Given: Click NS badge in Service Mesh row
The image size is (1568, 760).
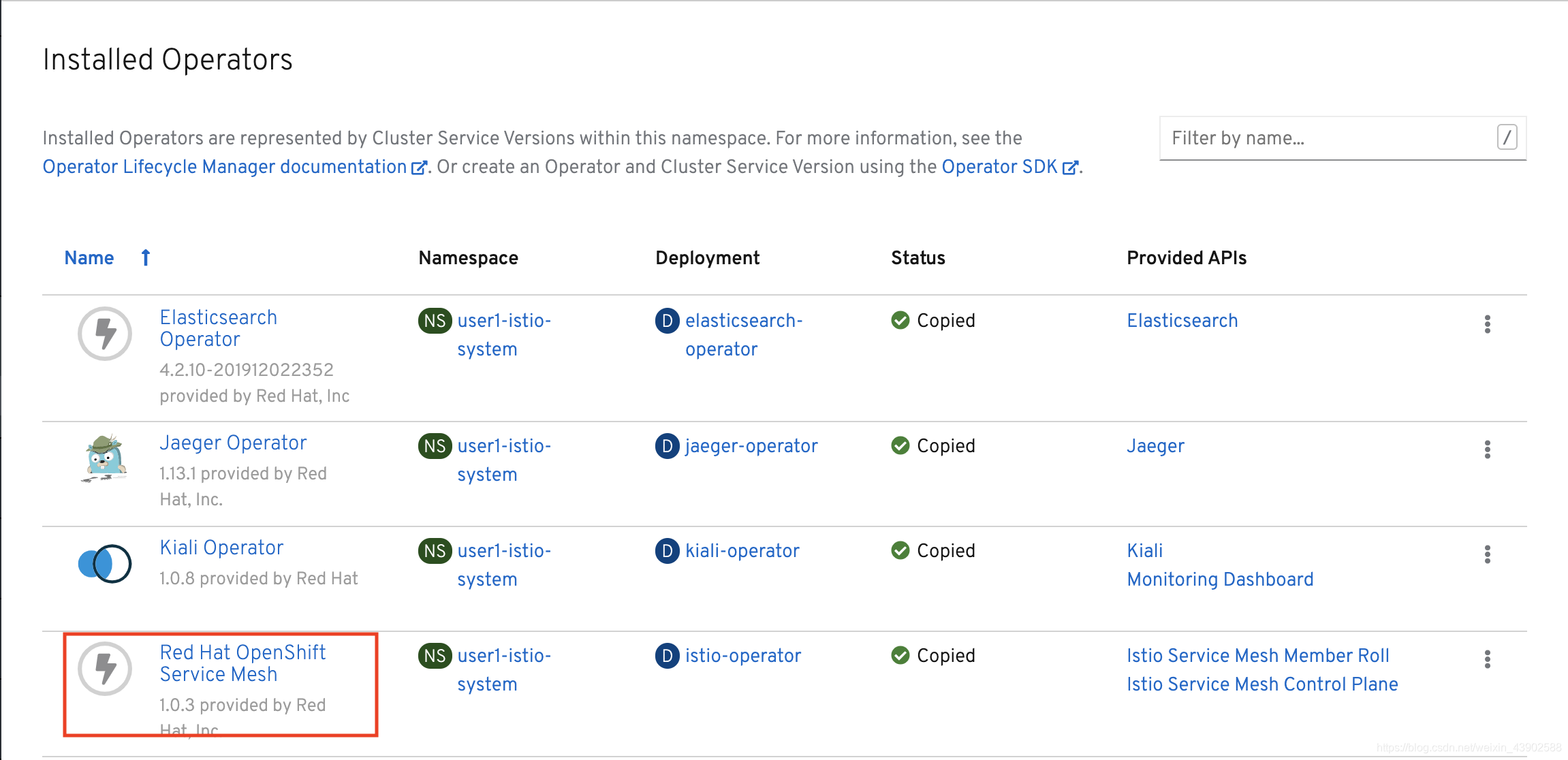Looking at the screenshot, I should 435,656.
